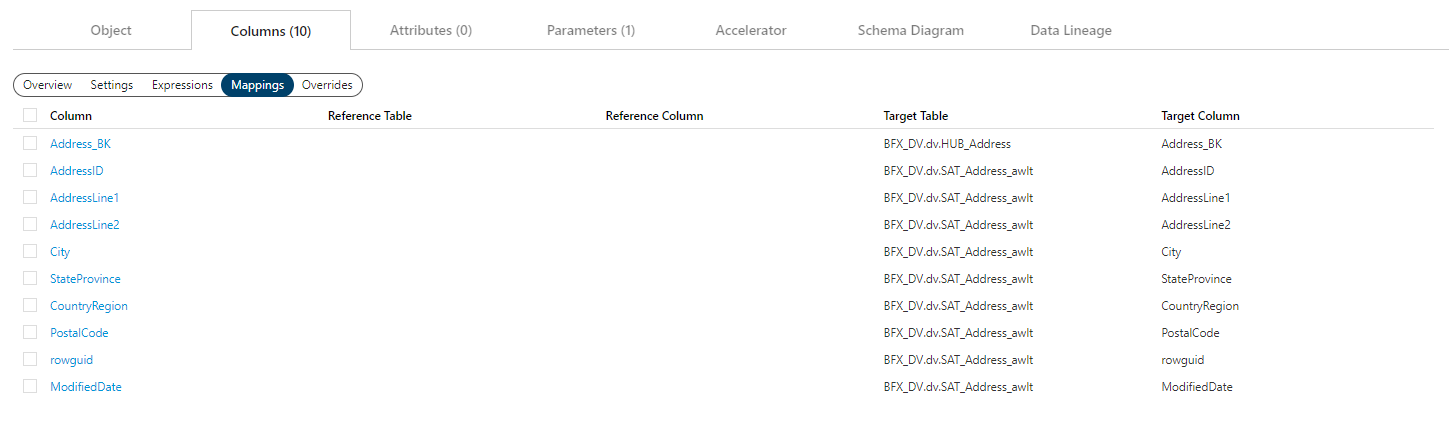1453x428 pixels.
Task: Open the PostalCode column link
Action: 79,333
